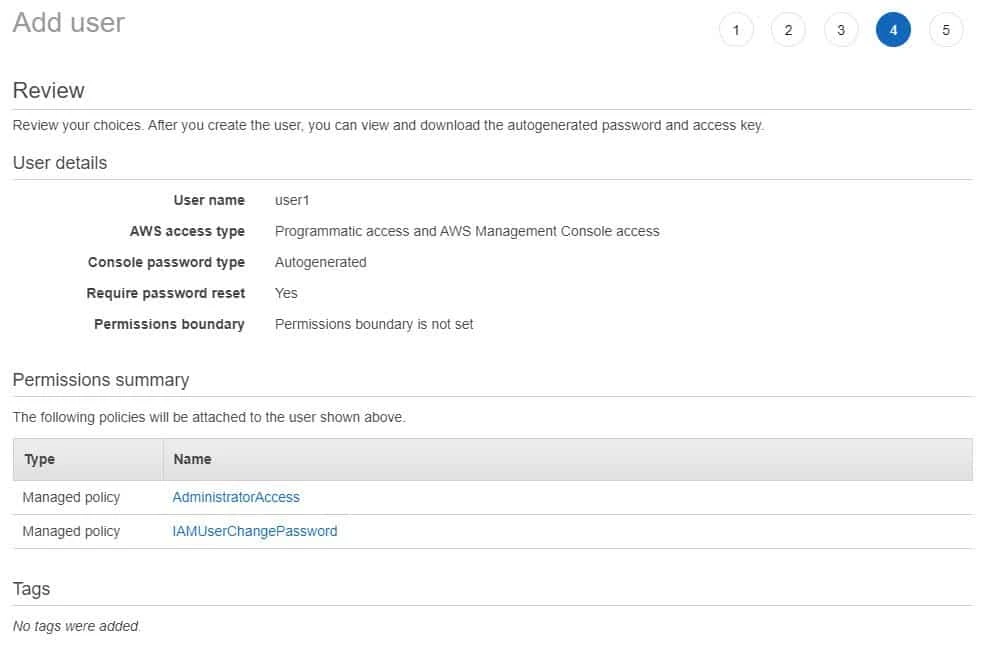Click the User details section heading
This screenshot has width=1002, height=646.
(60, 162)
